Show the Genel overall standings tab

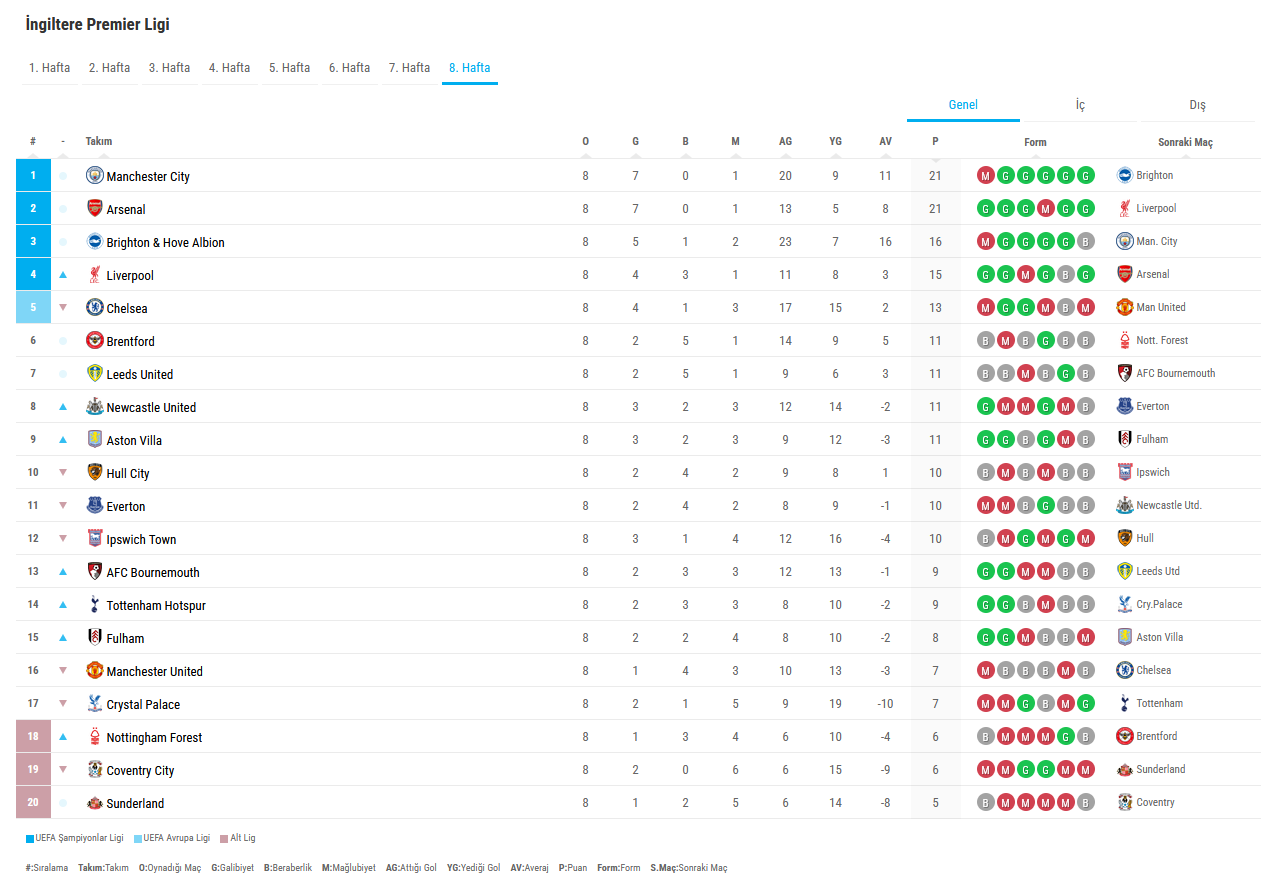963,105
